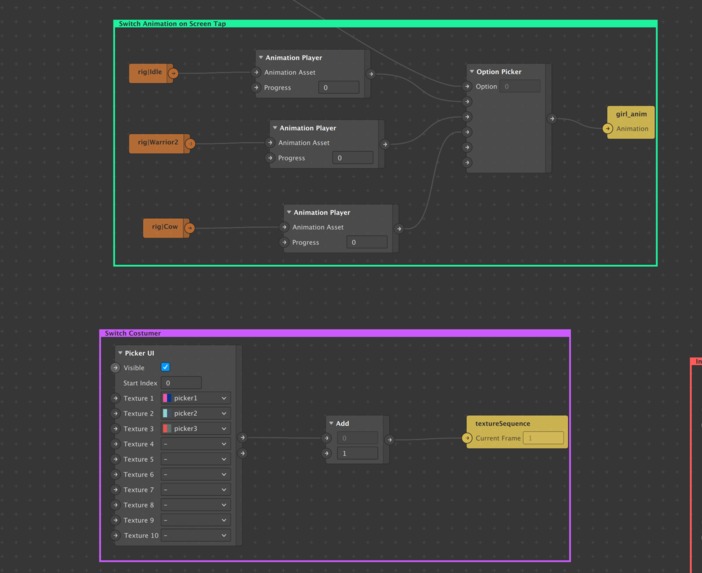Click the first input port of Add patch
Image resolution: width=702 pixels, height=573 pixels.
327,438
